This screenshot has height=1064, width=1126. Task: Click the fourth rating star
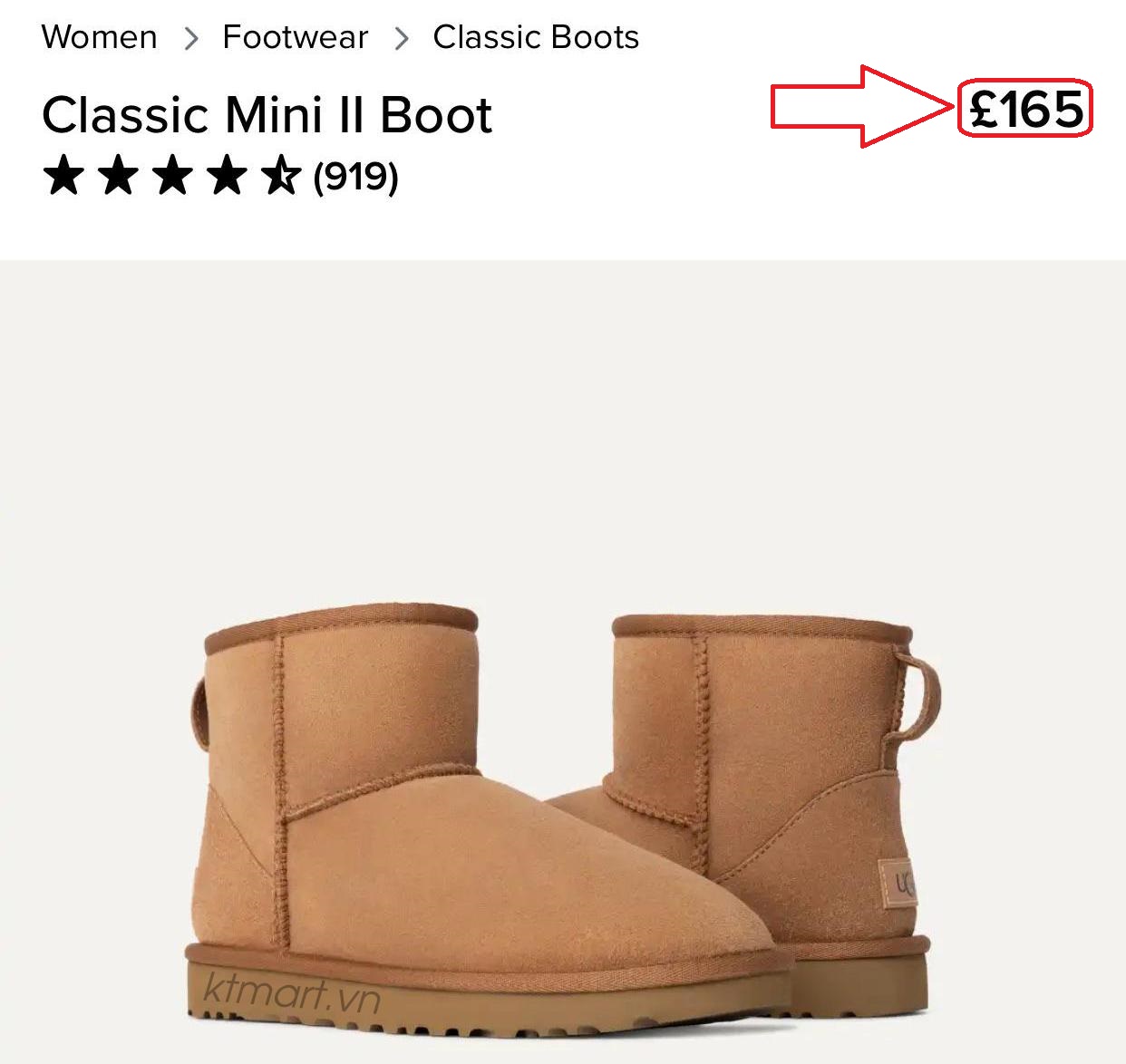coord(226,175)
